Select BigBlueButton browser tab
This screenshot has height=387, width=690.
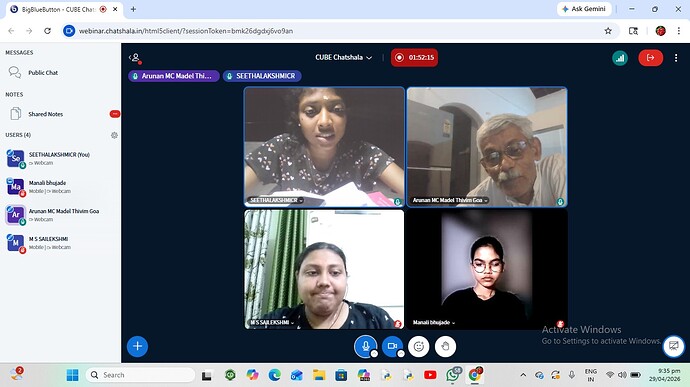tap(65, 9)
